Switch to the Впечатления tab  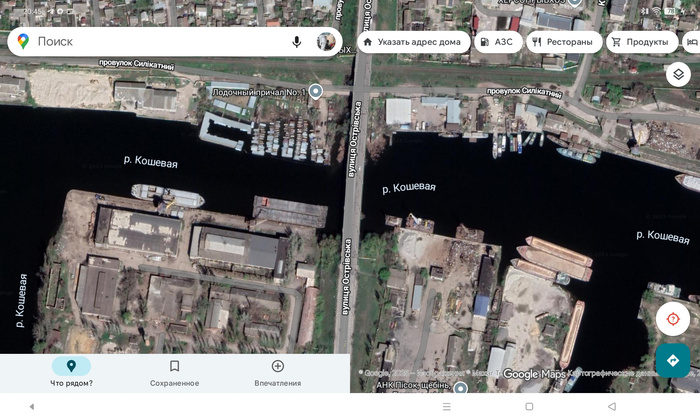pyautogui.click(x=277, y=373)
